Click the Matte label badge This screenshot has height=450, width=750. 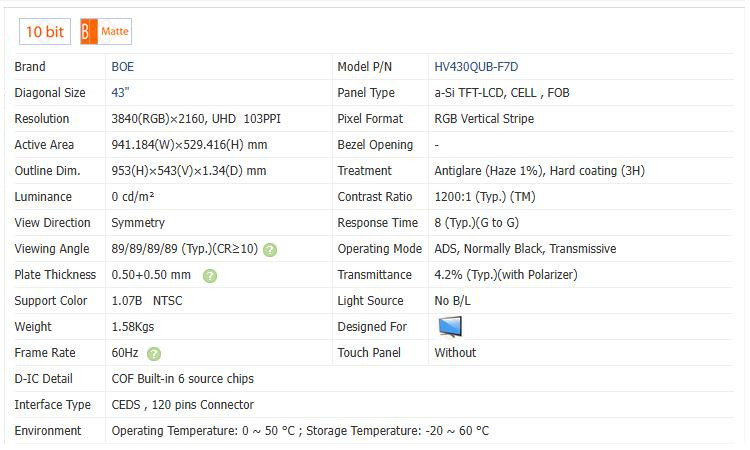(x=114, y=32)
